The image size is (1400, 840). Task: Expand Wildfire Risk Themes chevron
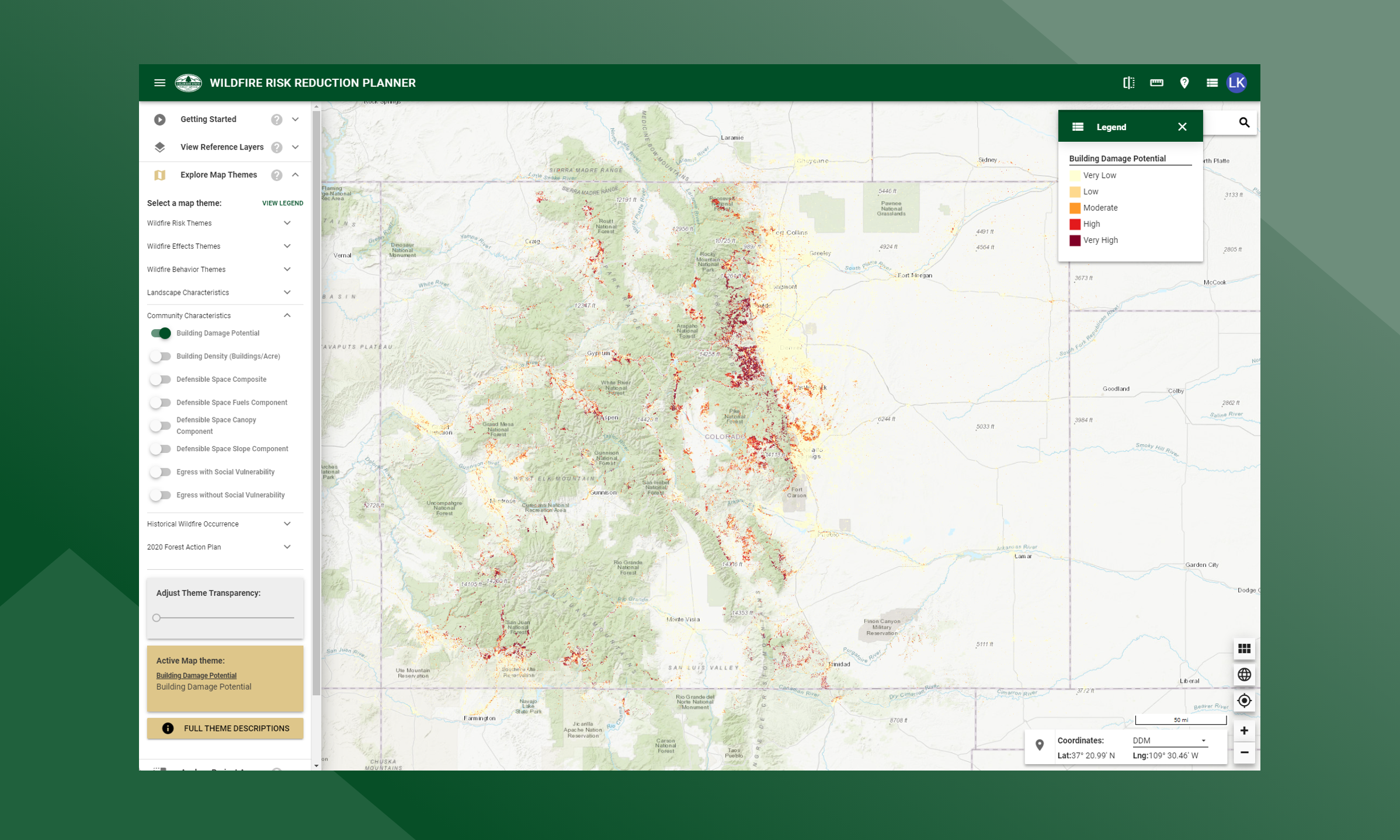287,223
